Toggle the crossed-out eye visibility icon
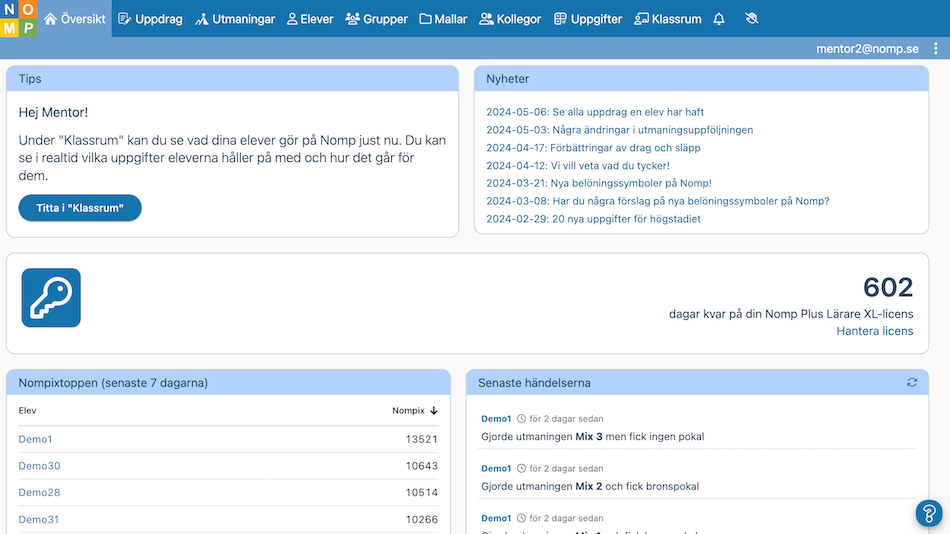The width and height of the screenshot is (950, 534). [752, 19]
